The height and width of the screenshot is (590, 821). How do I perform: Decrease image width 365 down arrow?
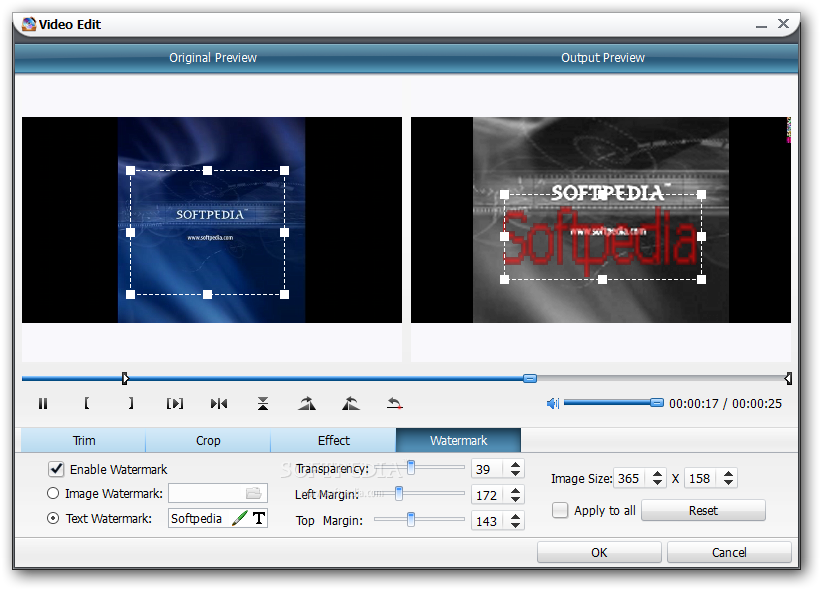657,483
